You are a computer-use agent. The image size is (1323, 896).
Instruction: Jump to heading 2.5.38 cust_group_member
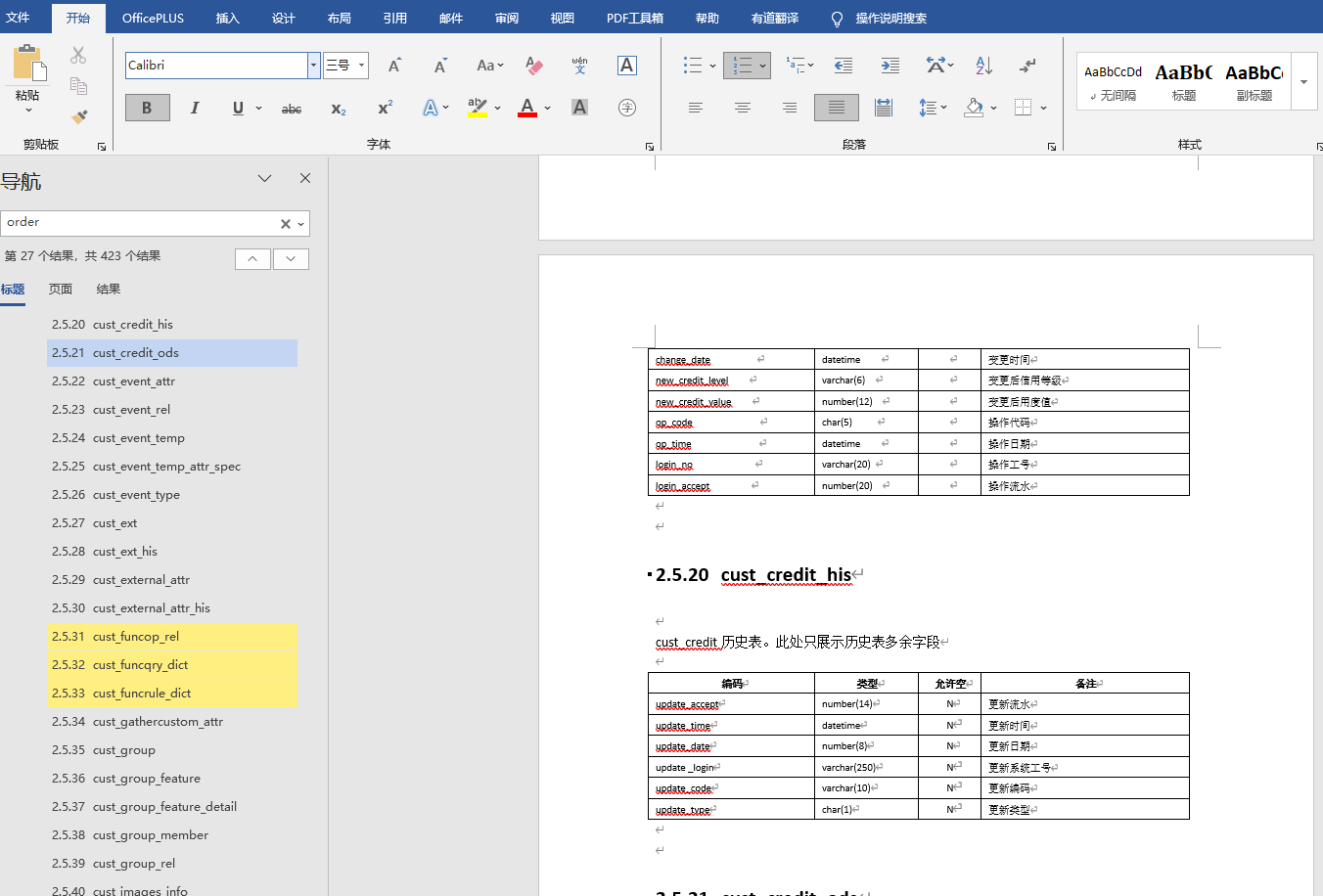coord(172,835)
